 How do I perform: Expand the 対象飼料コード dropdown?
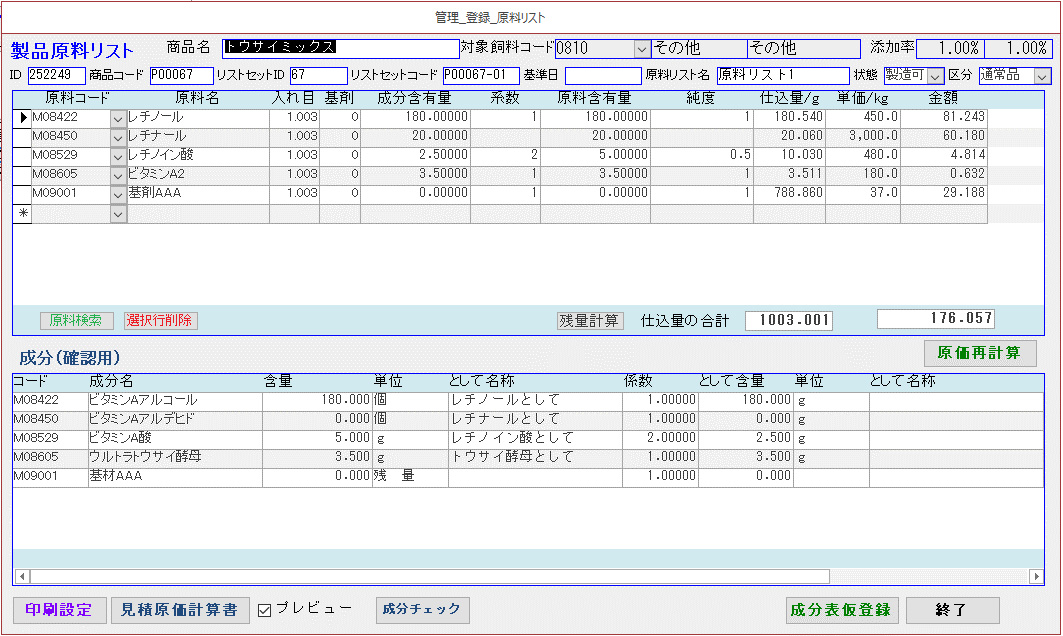coord(641,48)
